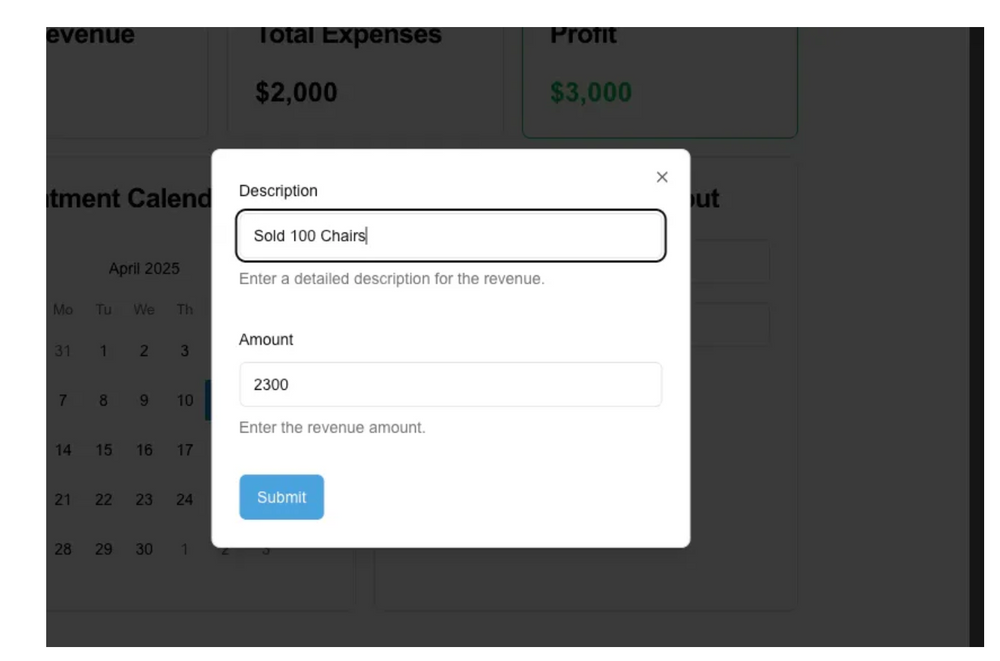Click the April 2025 calendar header
1000x661 pixels.
[145, 268]
